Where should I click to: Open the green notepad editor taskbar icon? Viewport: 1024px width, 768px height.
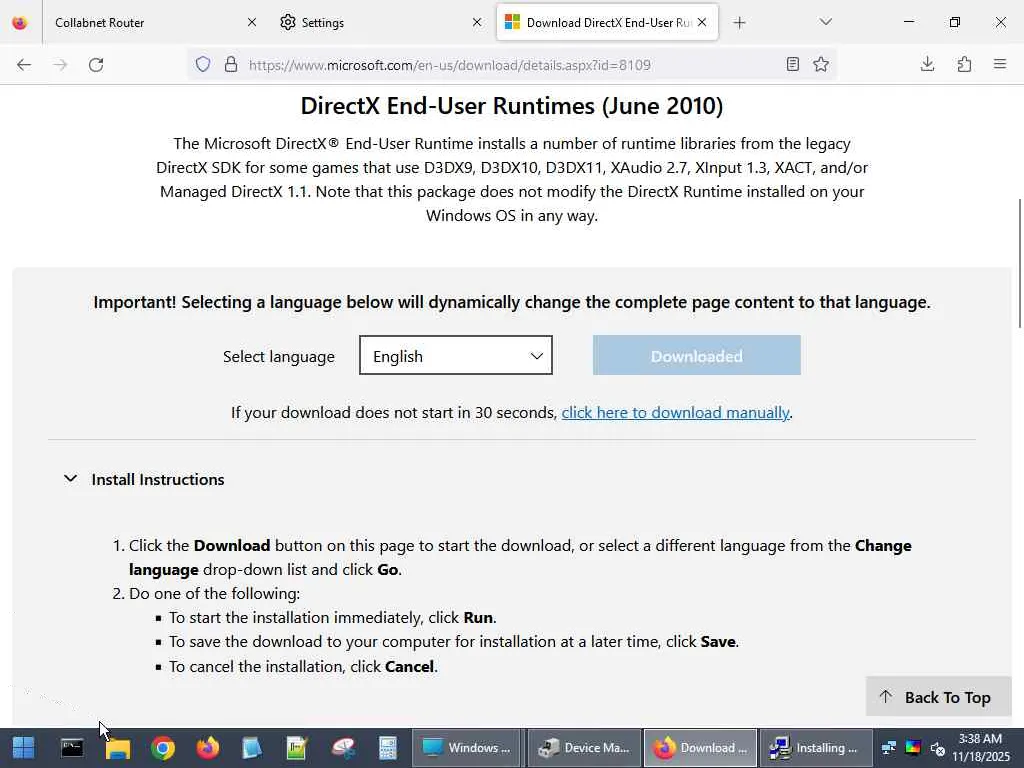tap(297, 748)
